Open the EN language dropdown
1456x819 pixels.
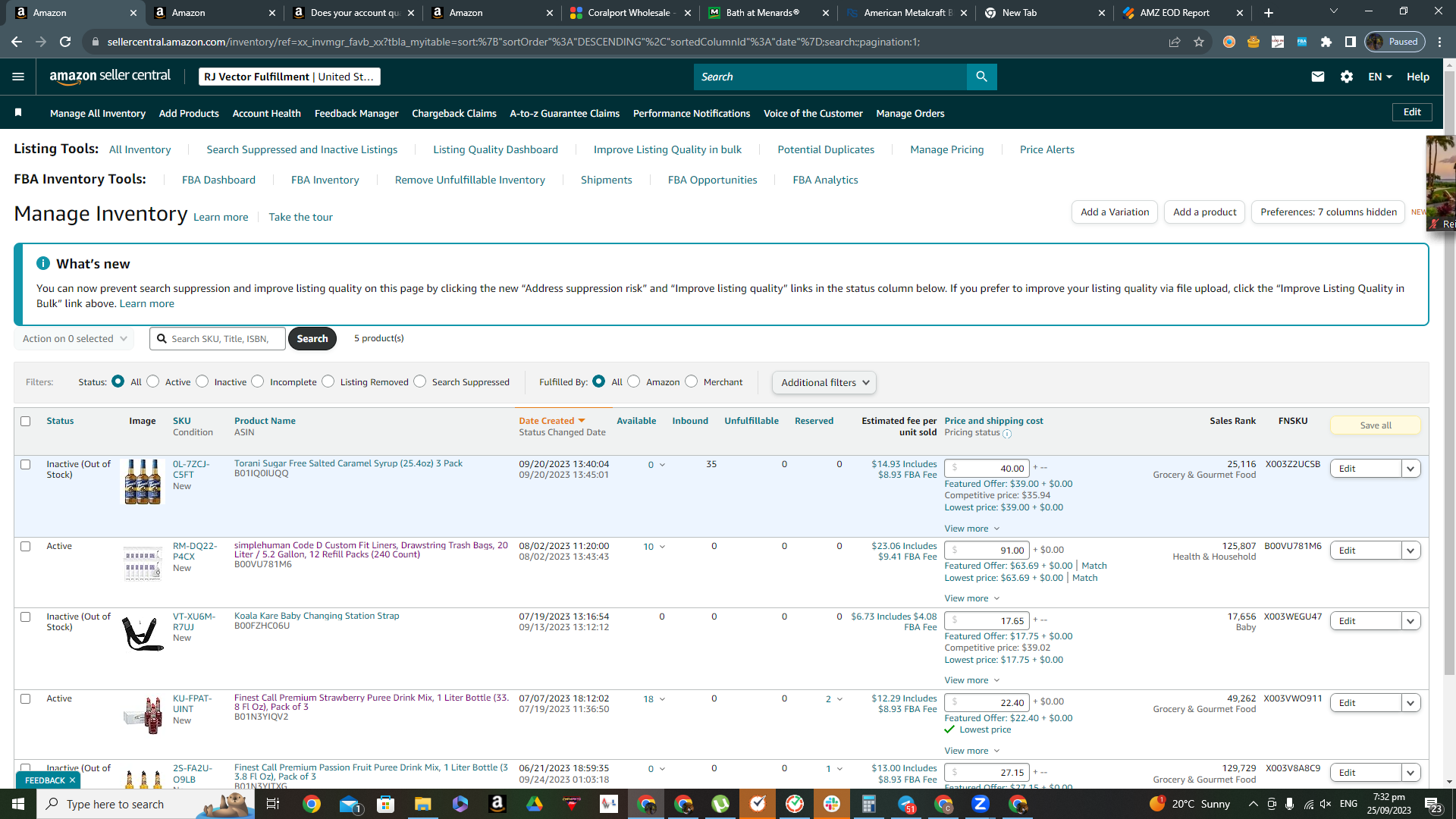click(1380, 77)
